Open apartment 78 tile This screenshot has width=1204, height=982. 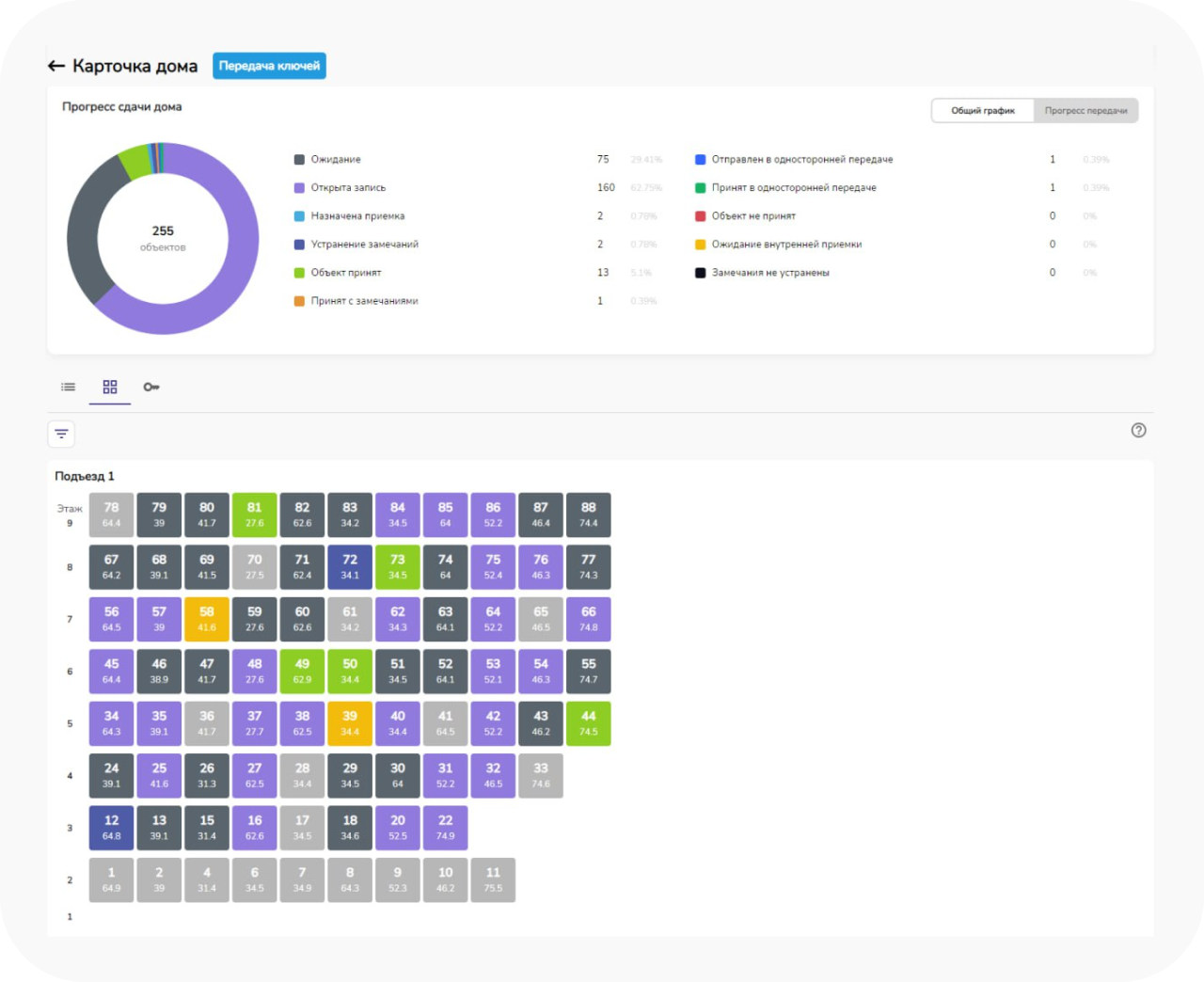112,515
